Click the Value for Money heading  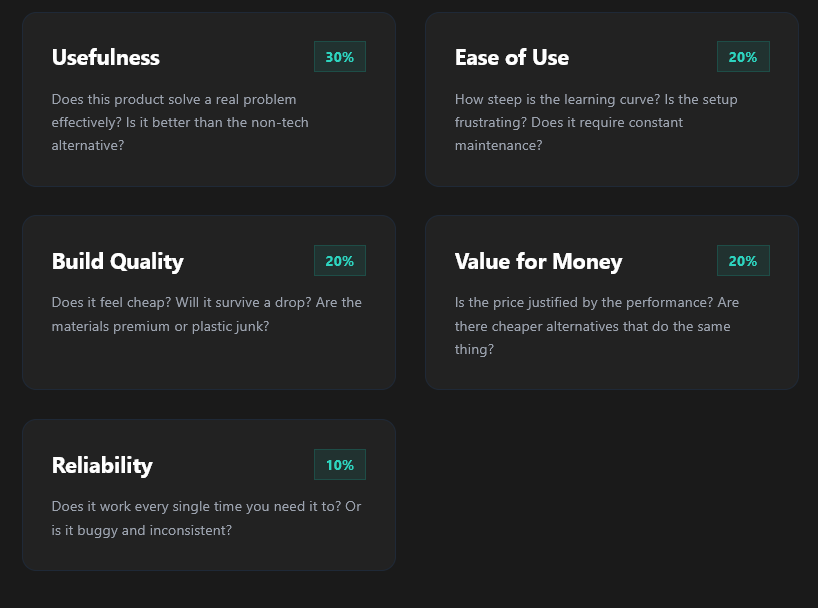(x=538, y=262)
